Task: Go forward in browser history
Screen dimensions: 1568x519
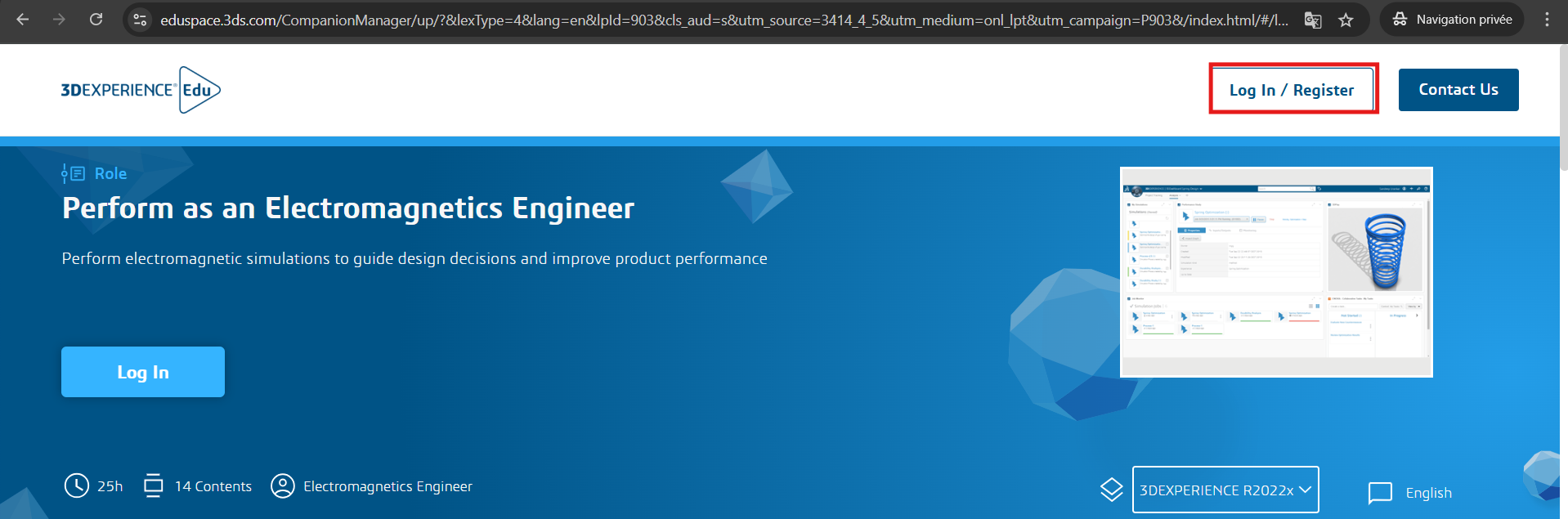Action: pyautogui.click(x=59, y=20)
